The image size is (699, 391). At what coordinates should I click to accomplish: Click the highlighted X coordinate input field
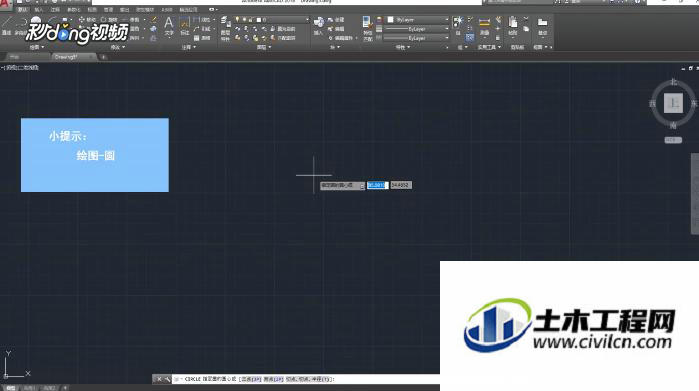coord(377,185)
